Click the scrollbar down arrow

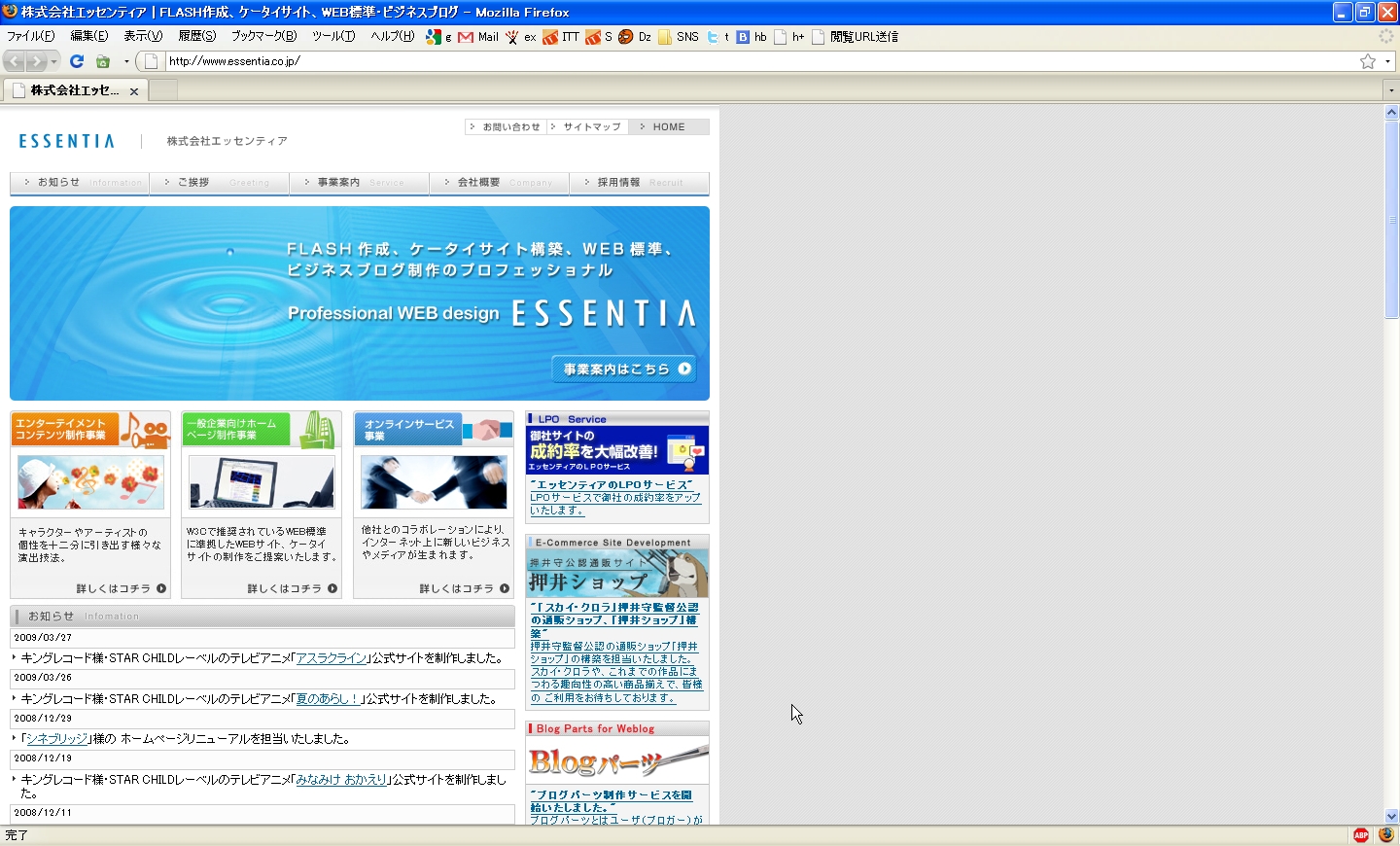(1391, 817)
